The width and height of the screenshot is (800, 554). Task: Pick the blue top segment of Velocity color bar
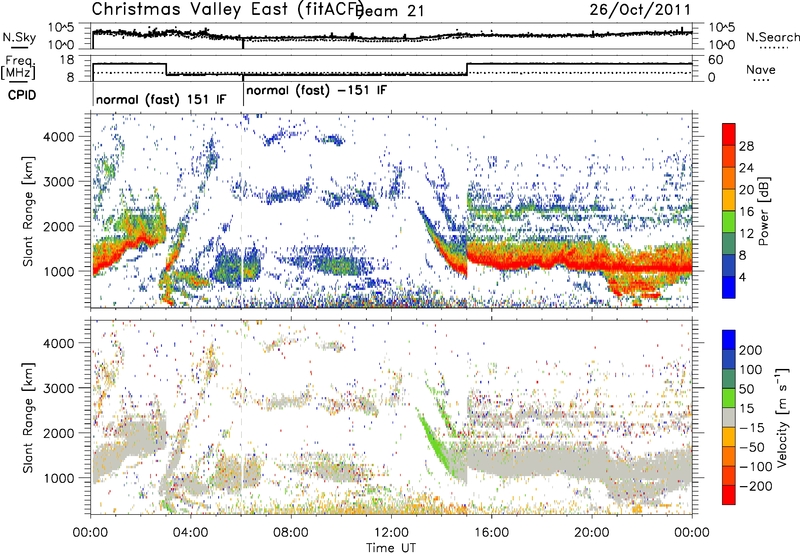[x=729, y=340]
